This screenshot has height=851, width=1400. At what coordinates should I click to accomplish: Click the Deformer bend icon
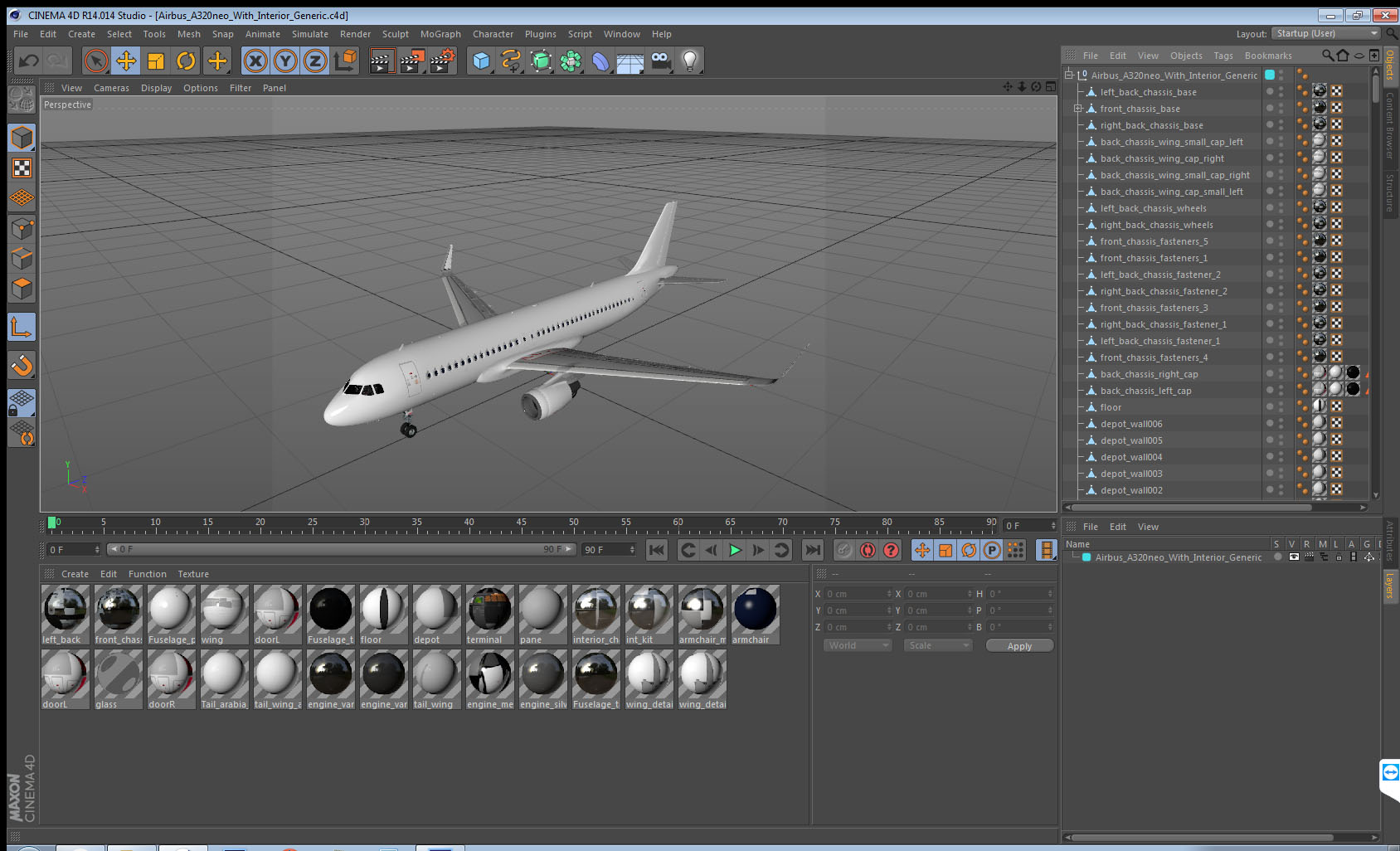coord(600,61)
